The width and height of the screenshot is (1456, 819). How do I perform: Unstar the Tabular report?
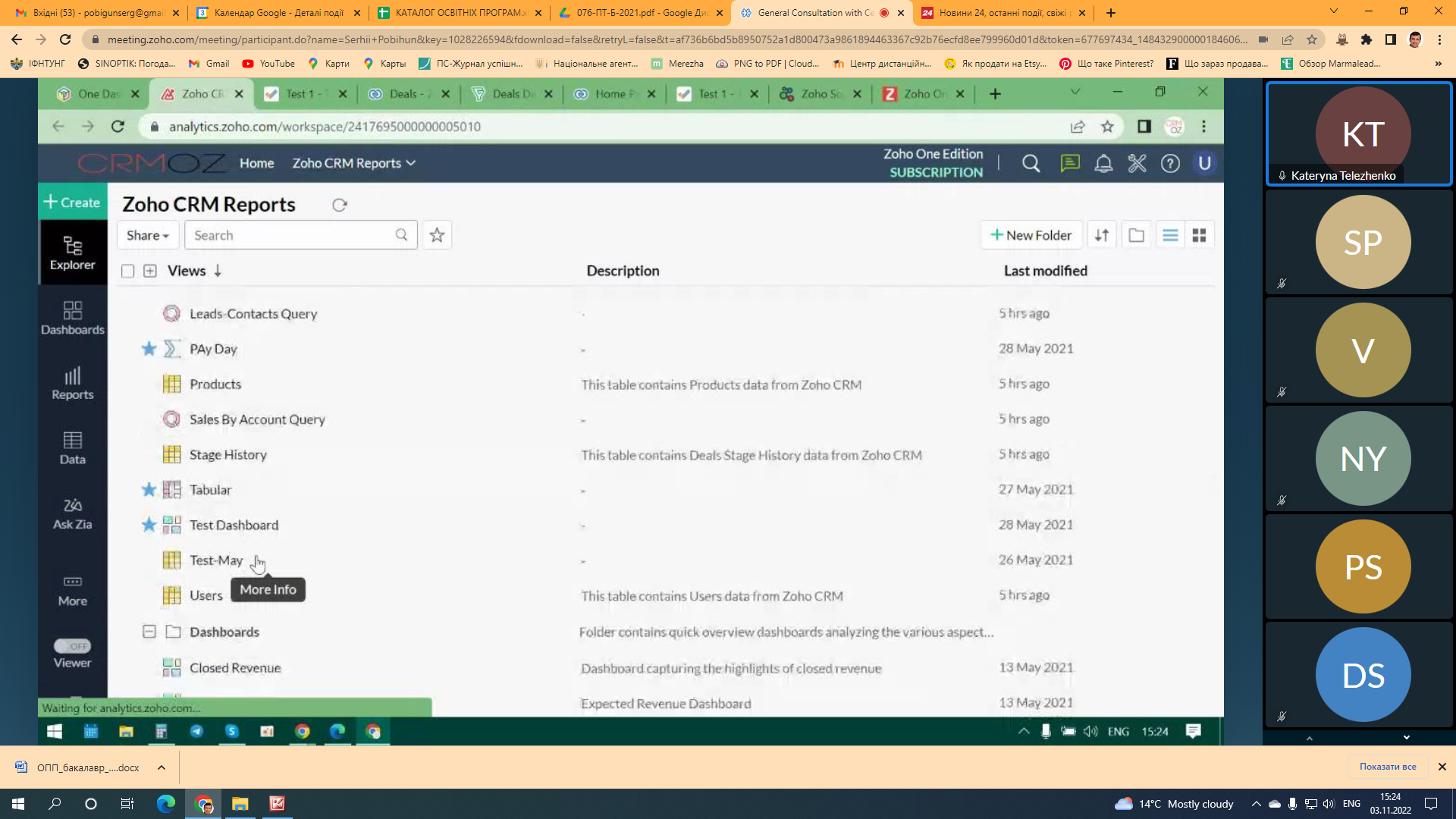pos(149,490)
